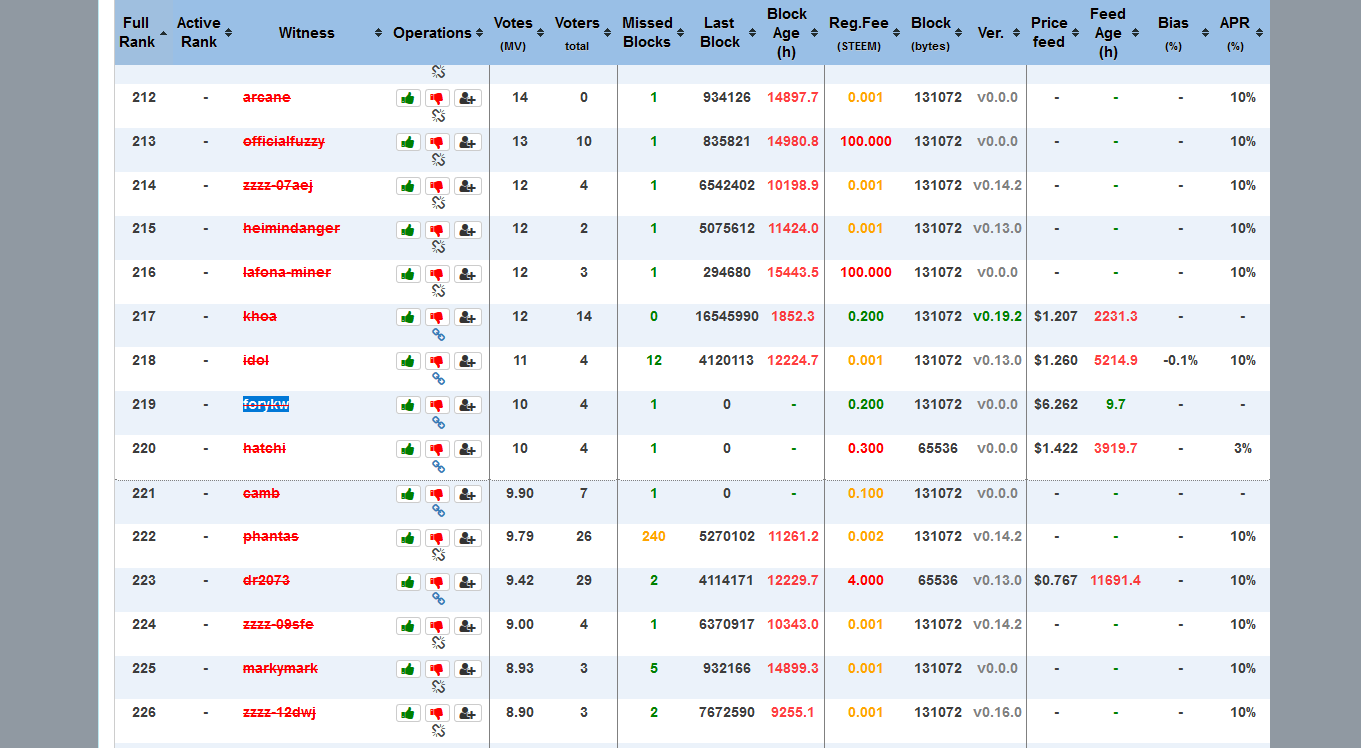Open witness link officialfuzzy
This screenshot has width=1361, height=748.
pyautogui.click(x=284, y=141)
